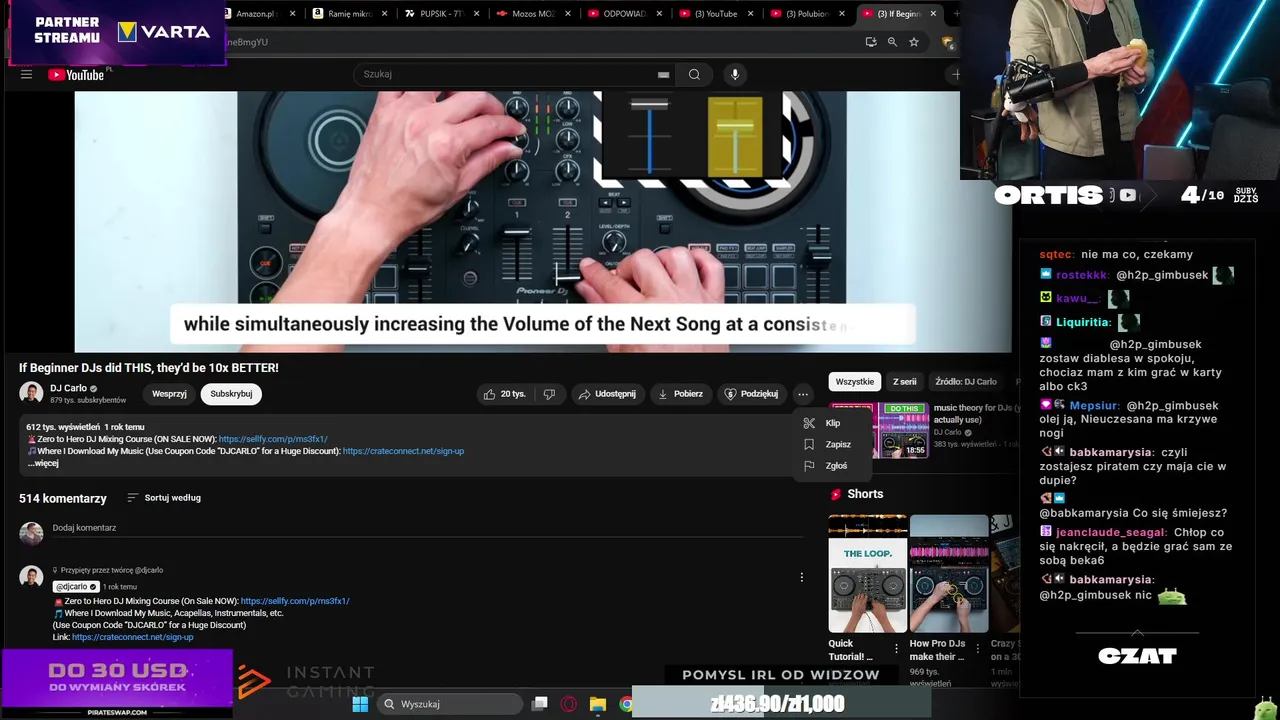Open the Windows Start button
The height and width of the screenshot is (720, 1280).
(x=360, y=704)
